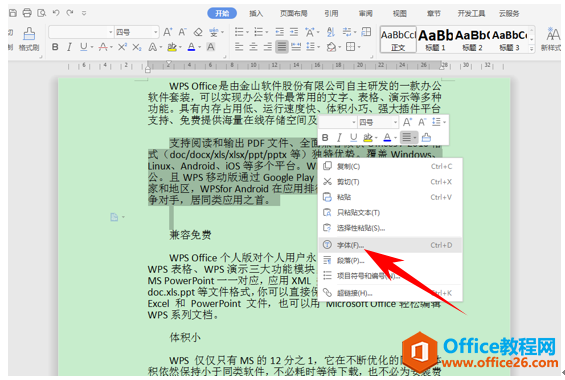Screen dimensions: 565x380
Task: Open font size dropdown in mini toolbar
Action: coord(395,122)
